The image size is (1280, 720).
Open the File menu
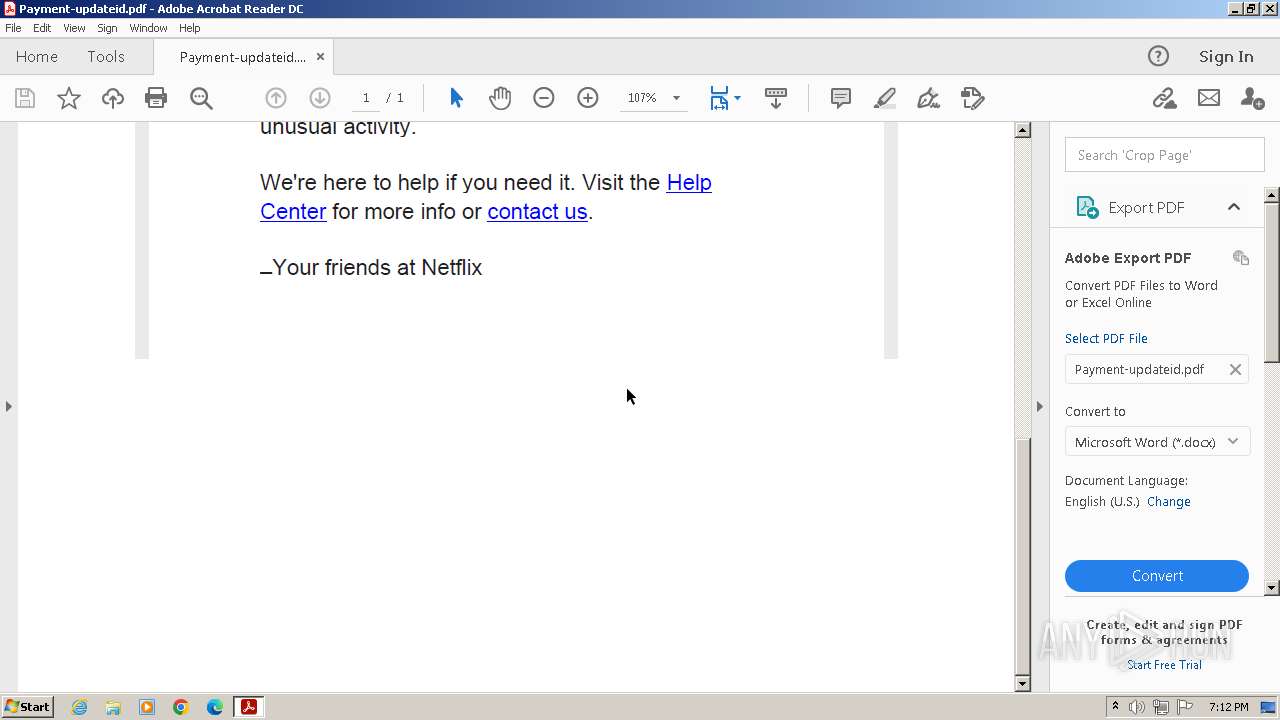(13, 28)
